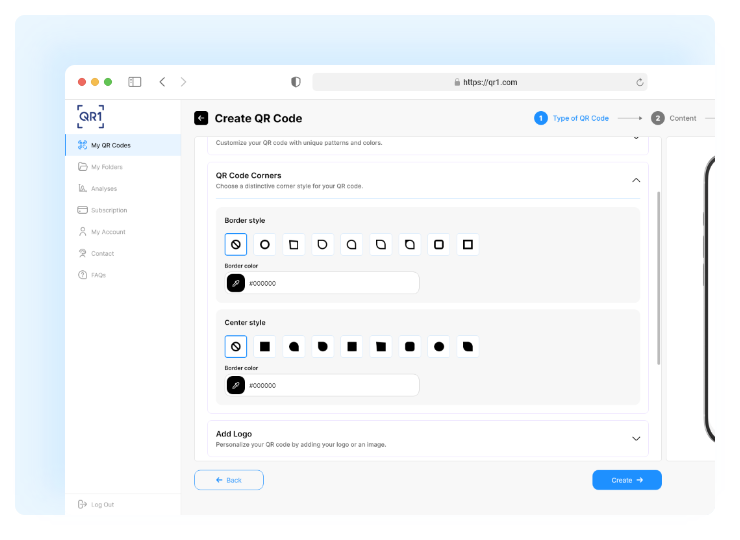Choose the rounded square border style
This screenshot has height=540, width=740.
pyautogui.click(x=438, y=244)
